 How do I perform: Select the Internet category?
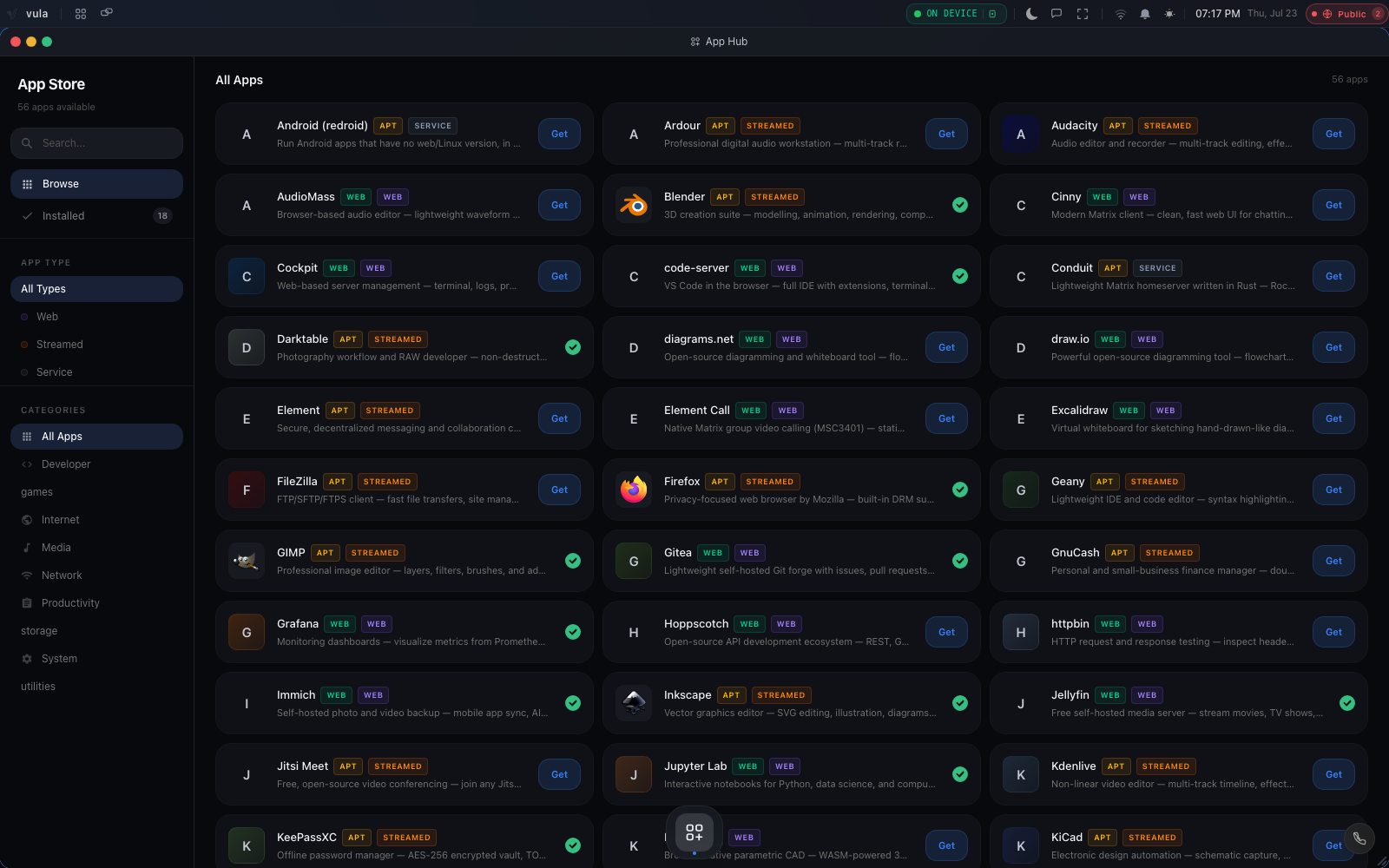click(96, 520)
